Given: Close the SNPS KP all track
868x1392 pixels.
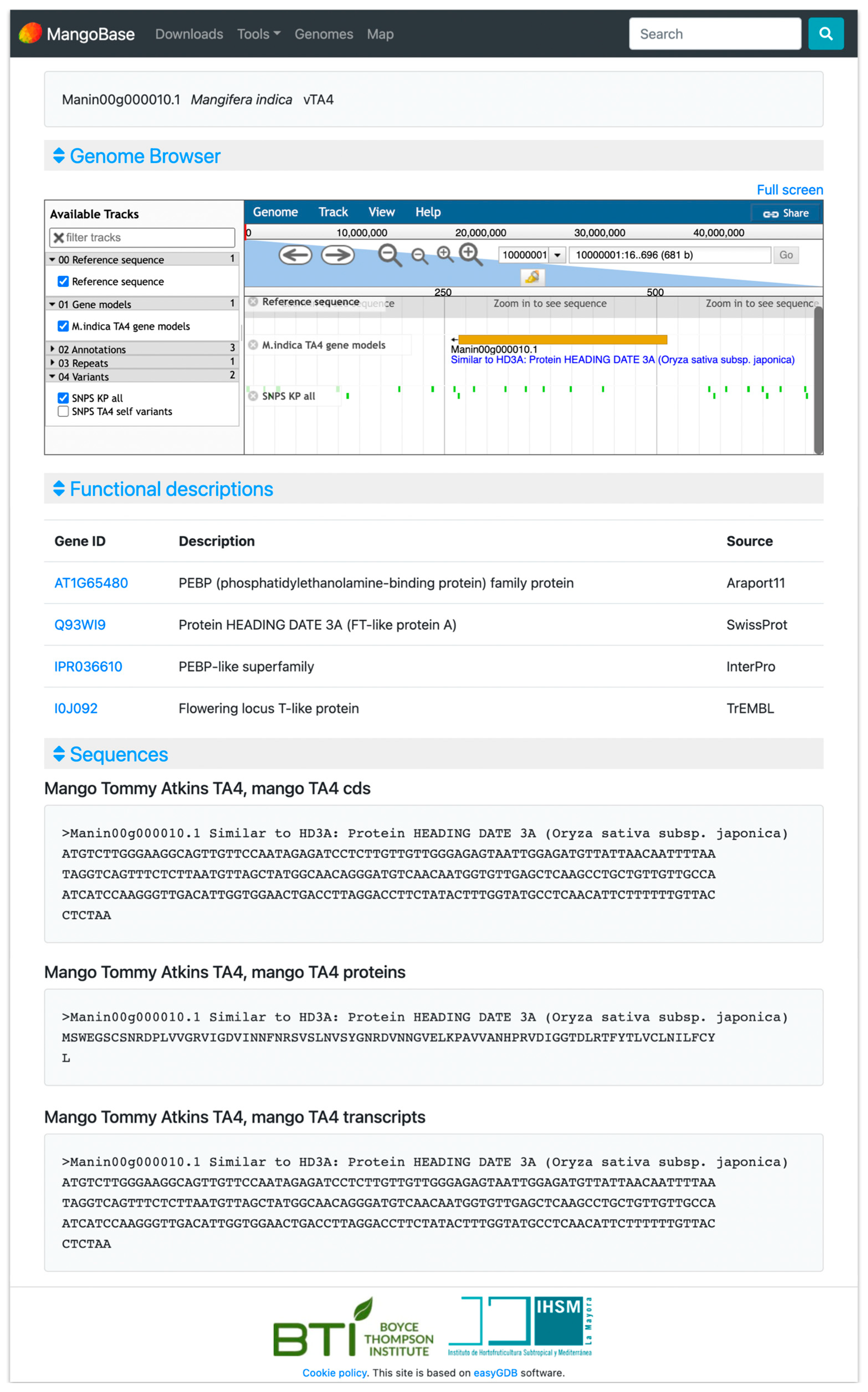Looking at the screenshot, I should [x=253, y=396].
